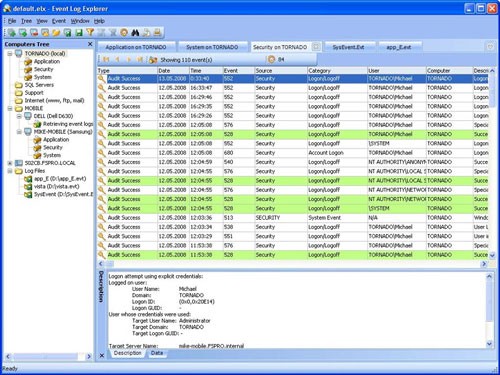Sort by the Source column header

[x=281, y=71]
